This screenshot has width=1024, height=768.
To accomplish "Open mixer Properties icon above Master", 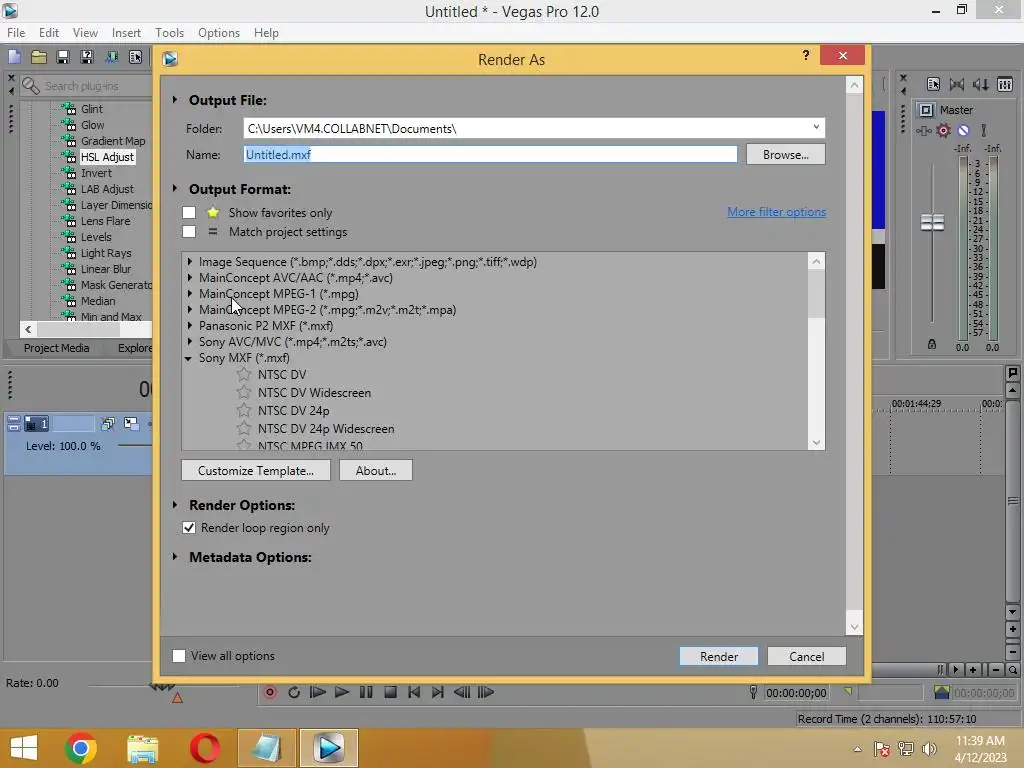I will pyautogui.click(x=933, y=84).
